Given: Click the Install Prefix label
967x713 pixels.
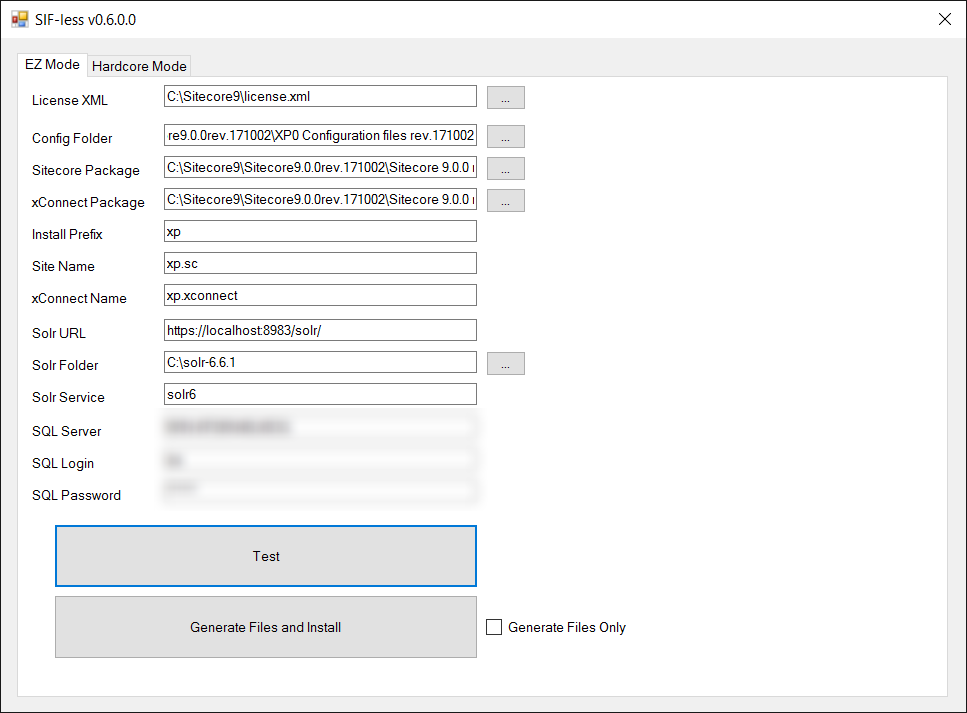Looking at the screenshot, I should (67, 234).
